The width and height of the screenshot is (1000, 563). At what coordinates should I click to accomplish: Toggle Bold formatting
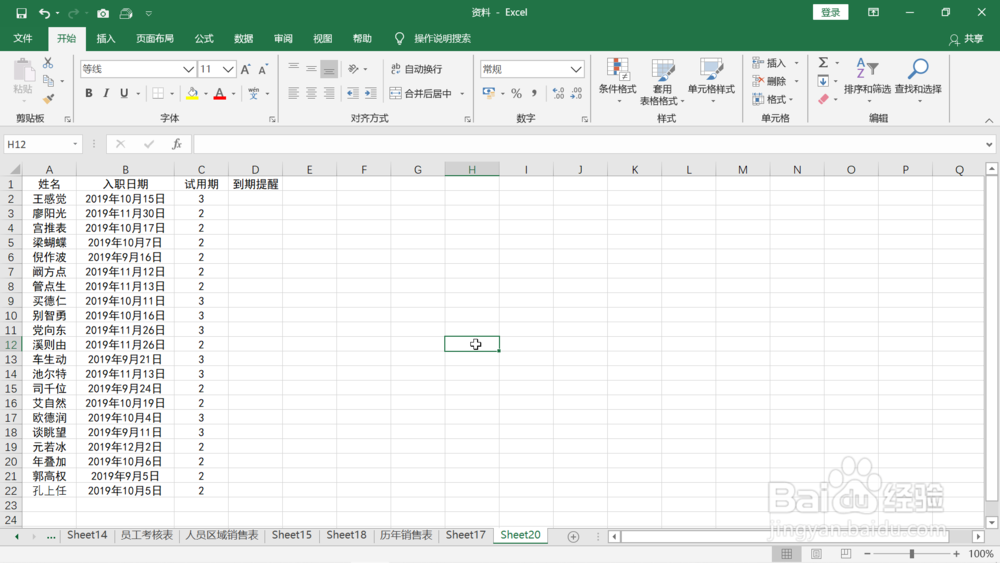(x=89, y=93)
